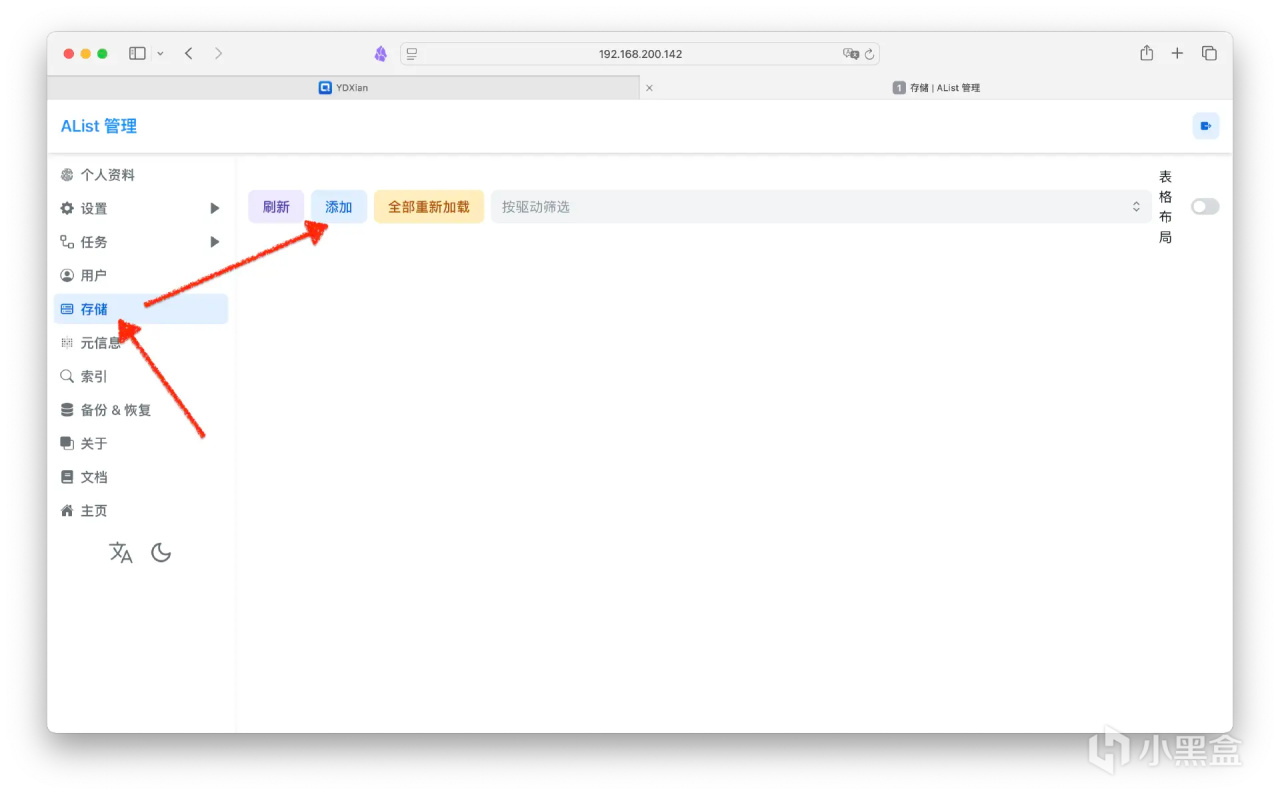Reload the current page
The image size is (1280, 795).
click(x=869, y=54)
